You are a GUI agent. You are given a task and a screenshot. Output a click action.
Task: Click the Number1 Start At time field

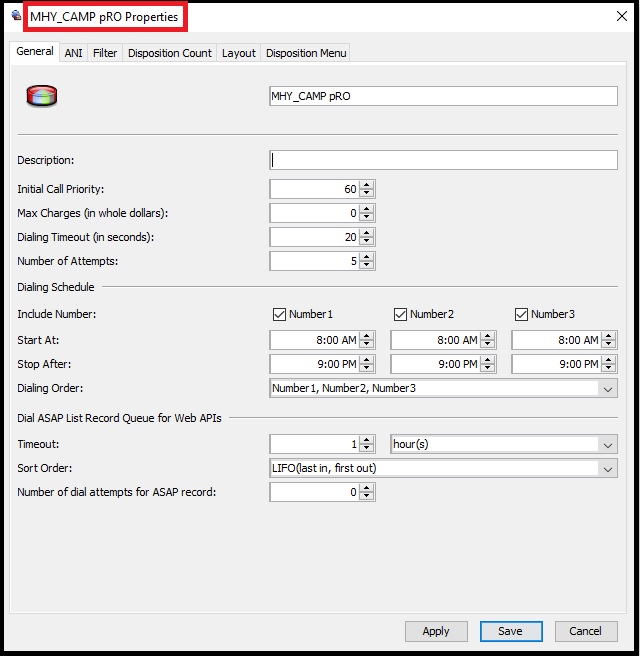click(314, 340)
